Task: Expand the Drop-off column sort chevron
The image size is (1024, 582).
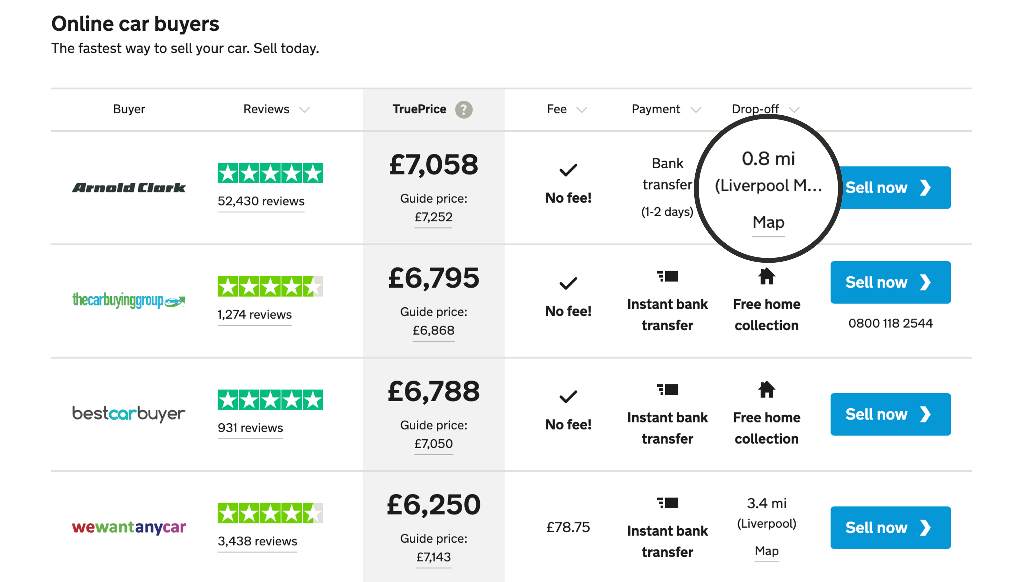Action: coord(795,110)
